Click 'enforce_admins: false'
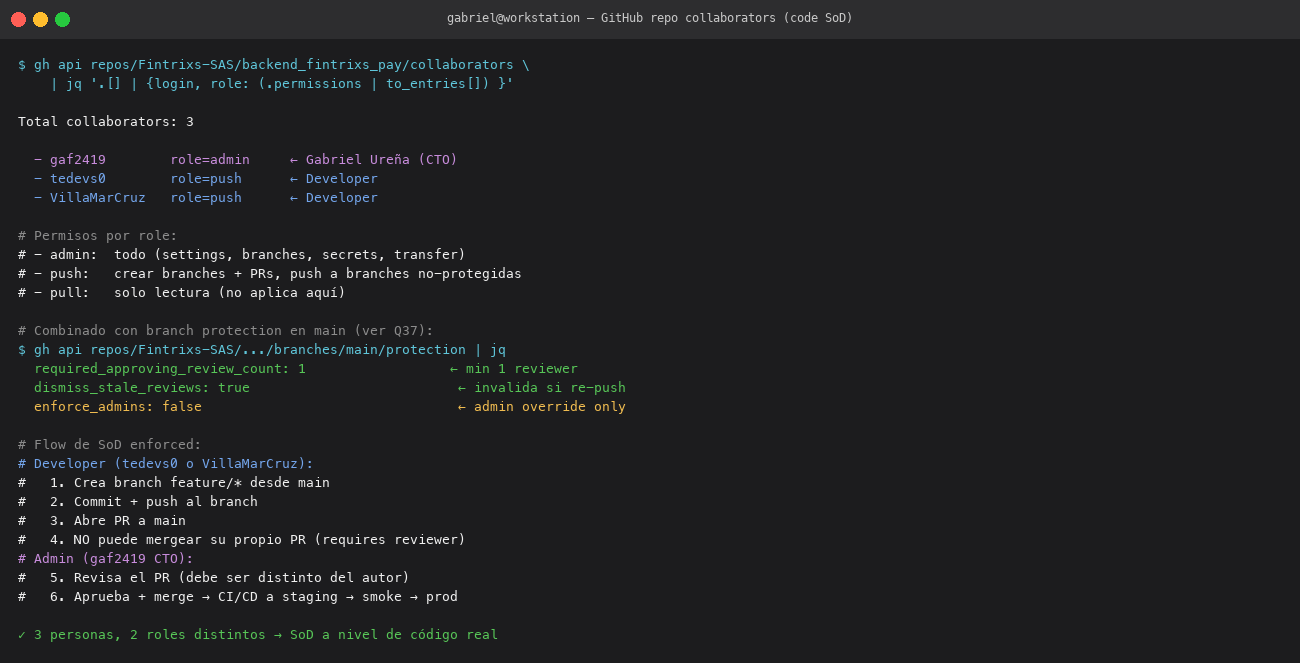The image size is (1300, 663). pos(118,407)
